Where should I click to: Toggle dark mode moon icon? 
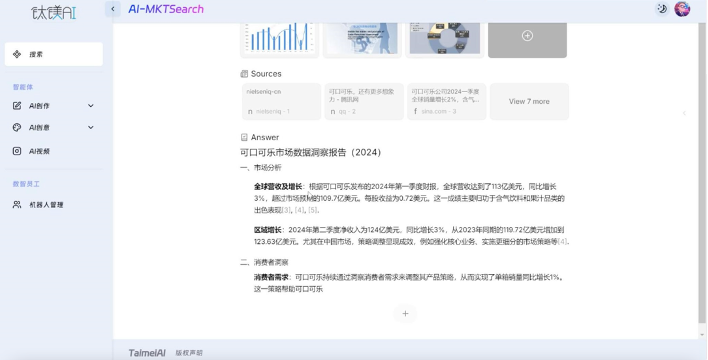(662, 9)
